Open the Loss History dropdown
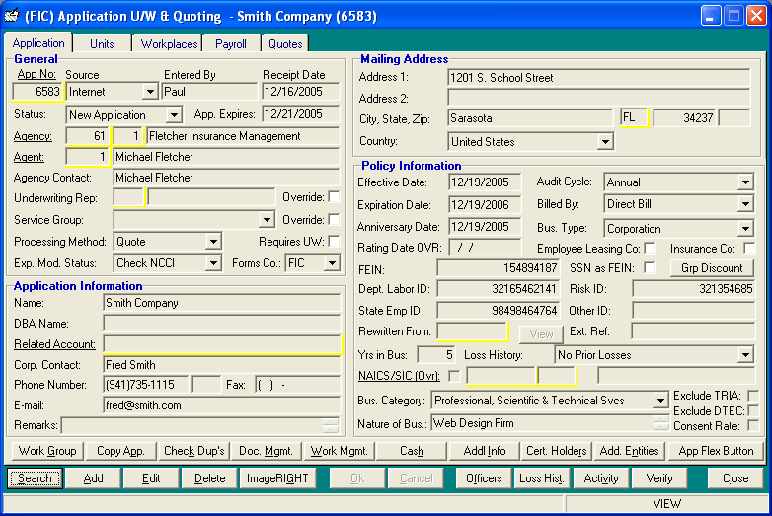Image resolution: width=772 pixels, height=516 pixels. click(x=745, y=355)
